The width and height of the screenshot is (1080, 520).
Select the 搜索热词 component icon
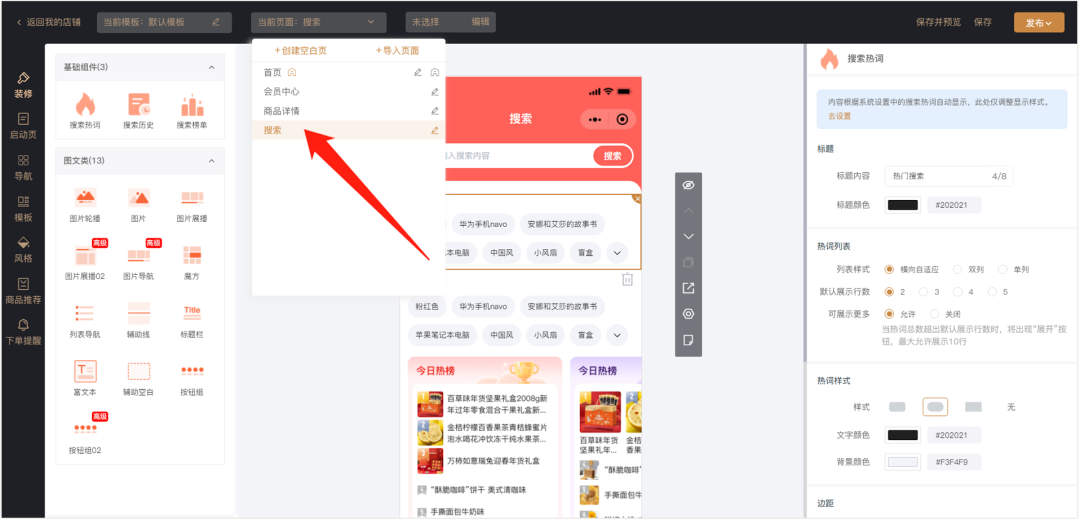click(x=85, y=105)
